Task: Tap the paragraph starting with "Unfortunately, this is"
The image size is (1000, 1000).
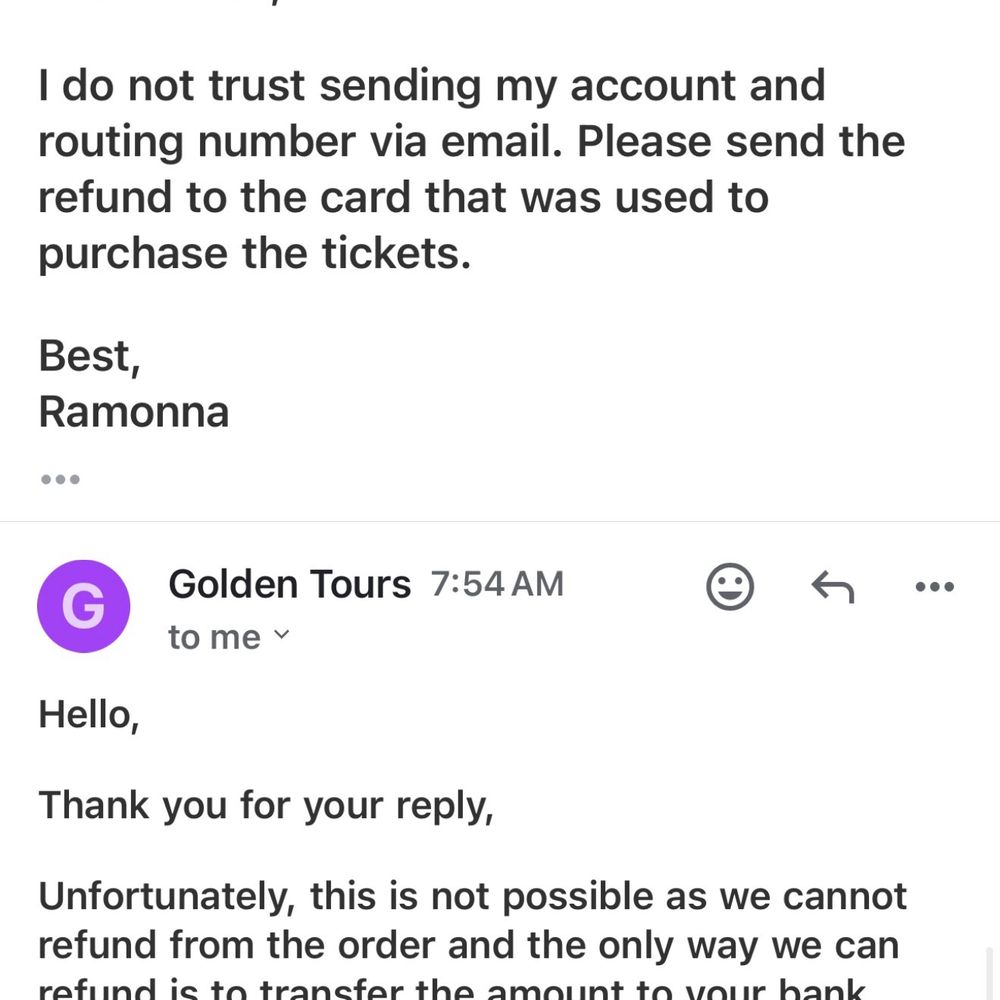Action: coord(472,939)
